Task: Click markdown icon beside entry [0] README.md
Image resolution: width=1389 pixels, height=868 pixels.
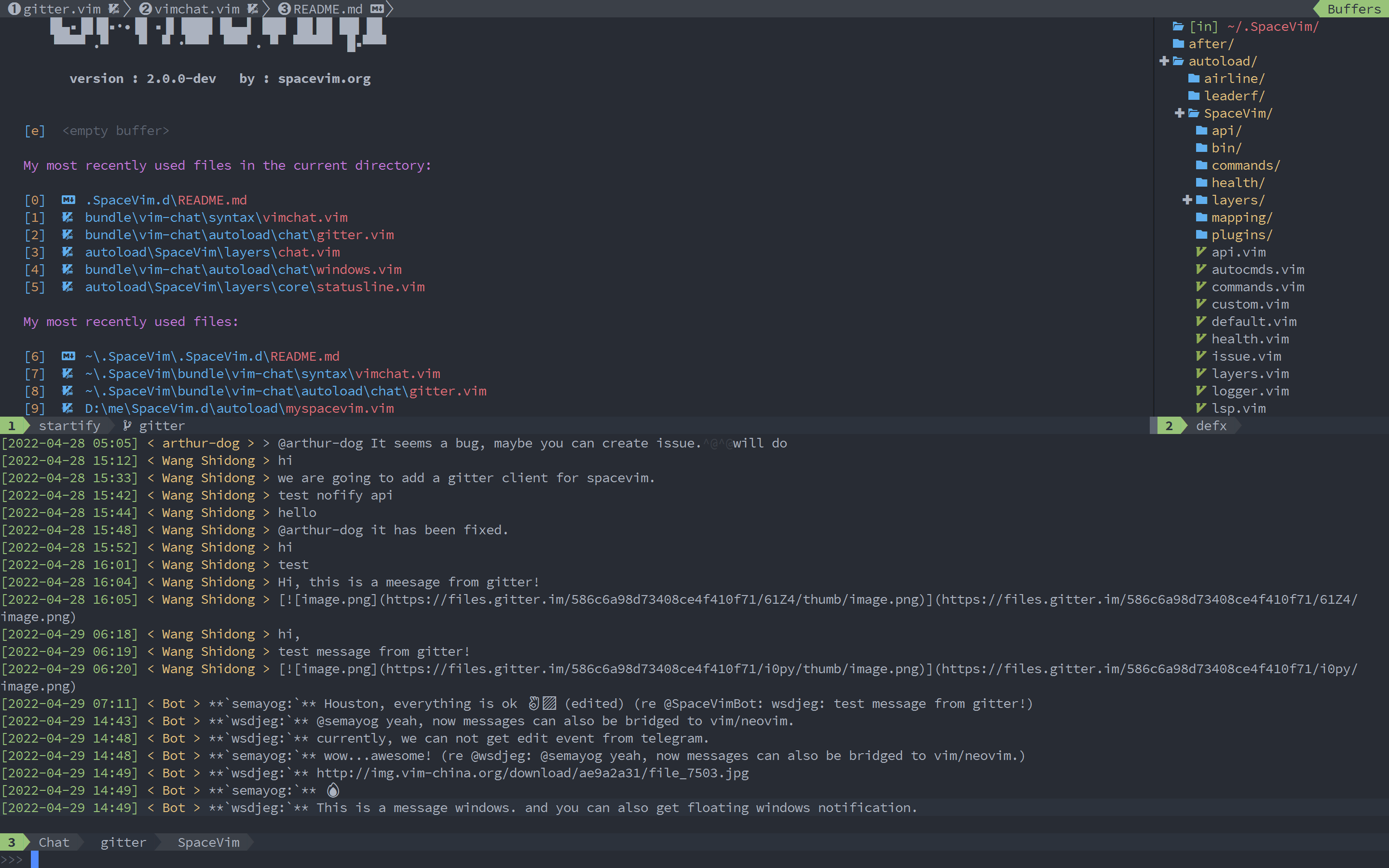Action: click(x=68, y=200)
